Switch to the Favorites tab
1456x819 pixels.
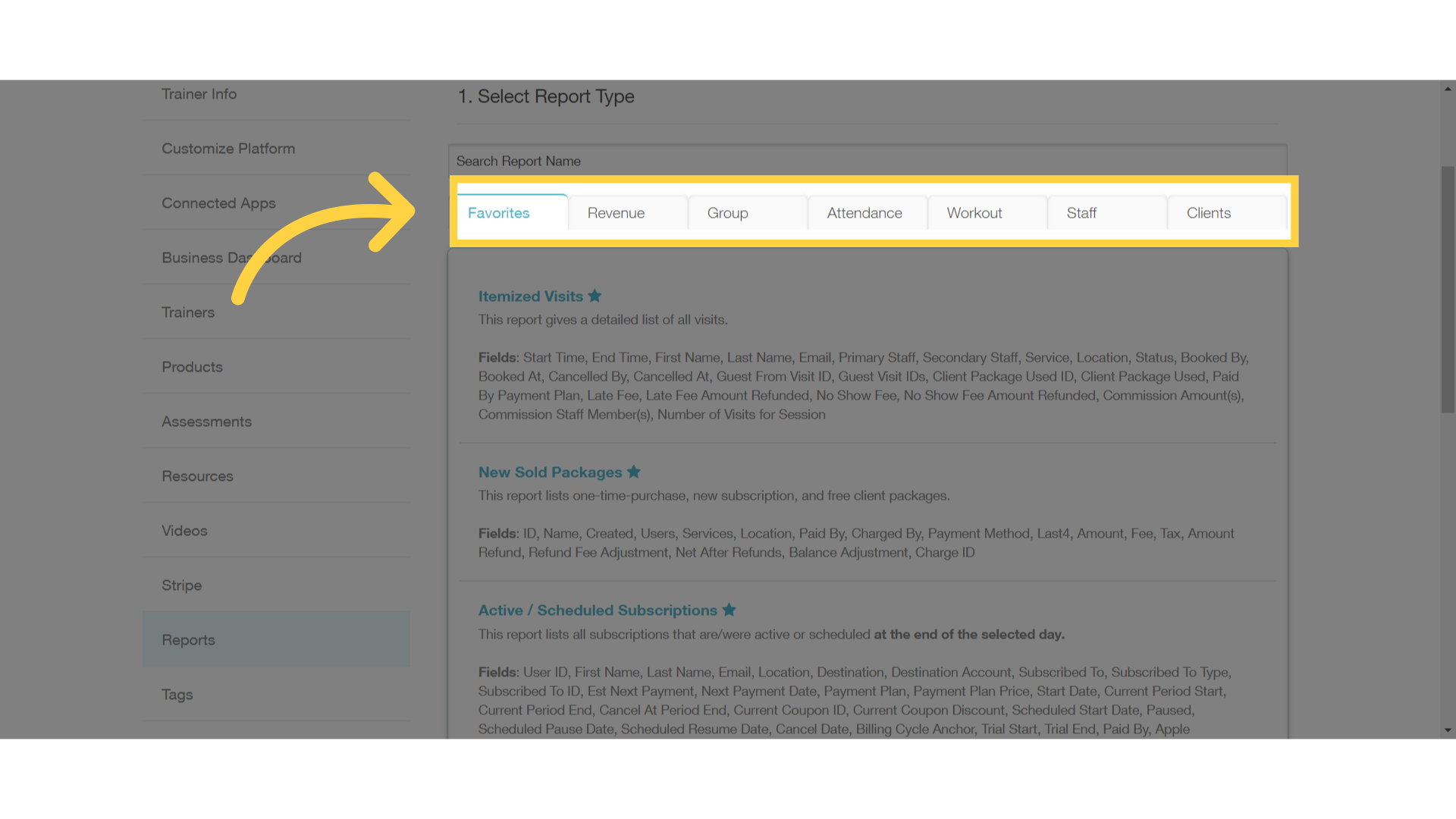[x=498, y=212]
